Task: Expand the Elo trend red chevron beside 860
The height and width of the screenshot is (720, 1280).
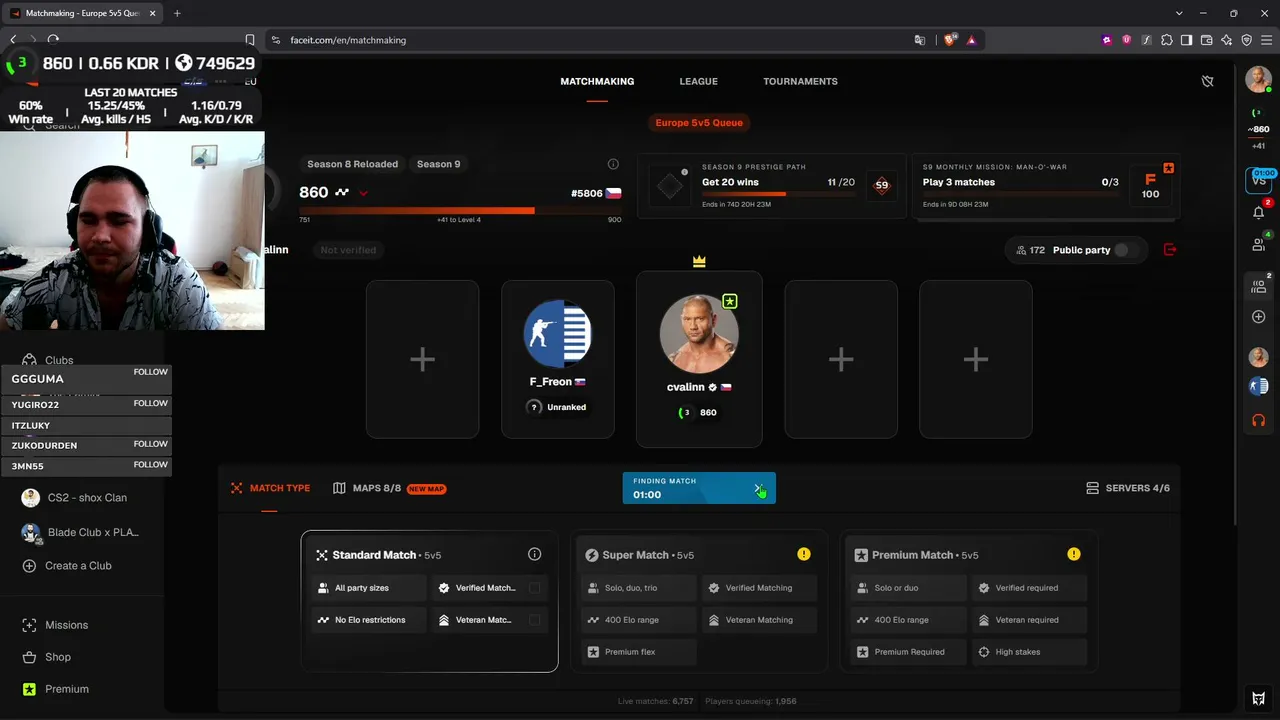Action: coord(363,193)
